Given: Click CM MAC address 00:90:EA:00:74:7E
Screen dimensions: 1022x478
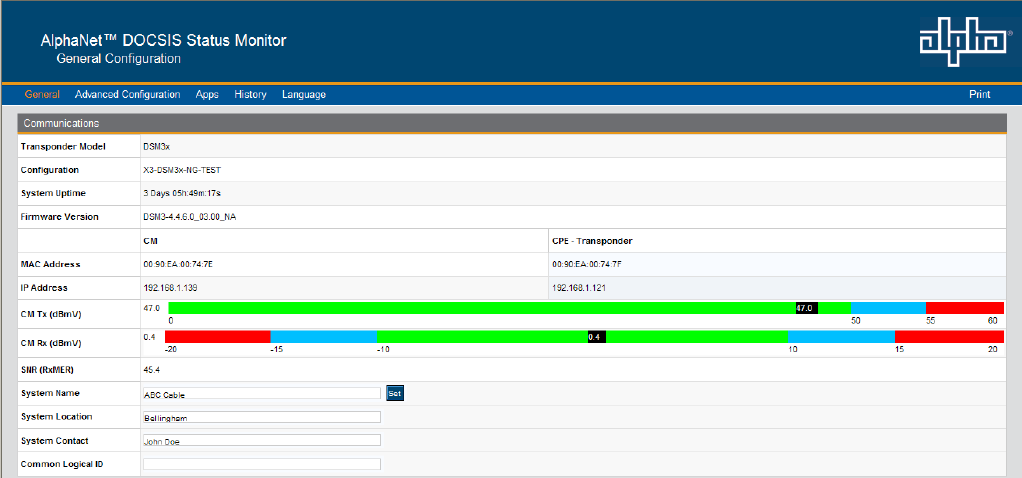Looking at the screenshot, I should pos(178,265).
